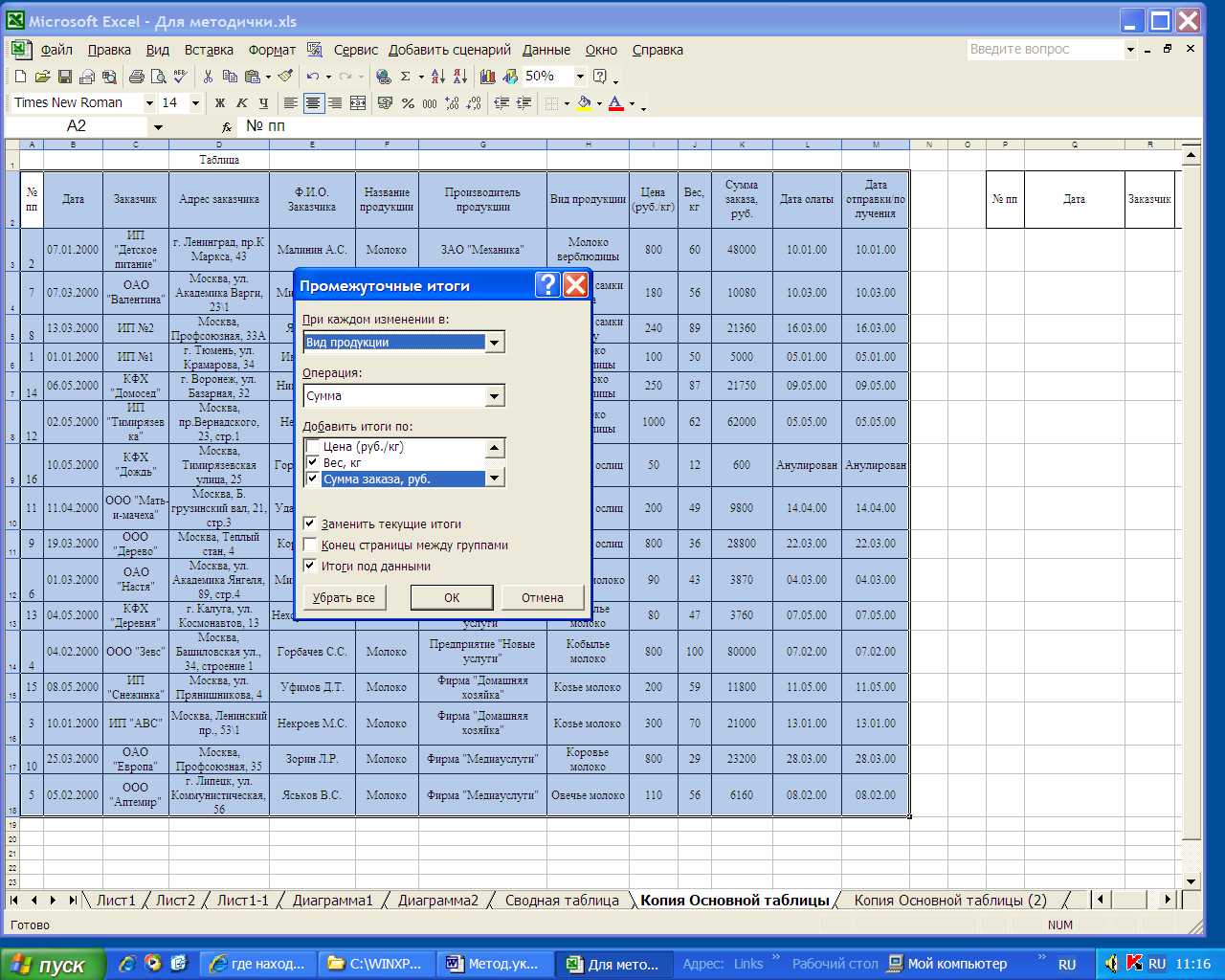Open font size dropdown showing 14
Image resolution: width=1225 pixels, height=980 pixels.
[x=195, y=103]
